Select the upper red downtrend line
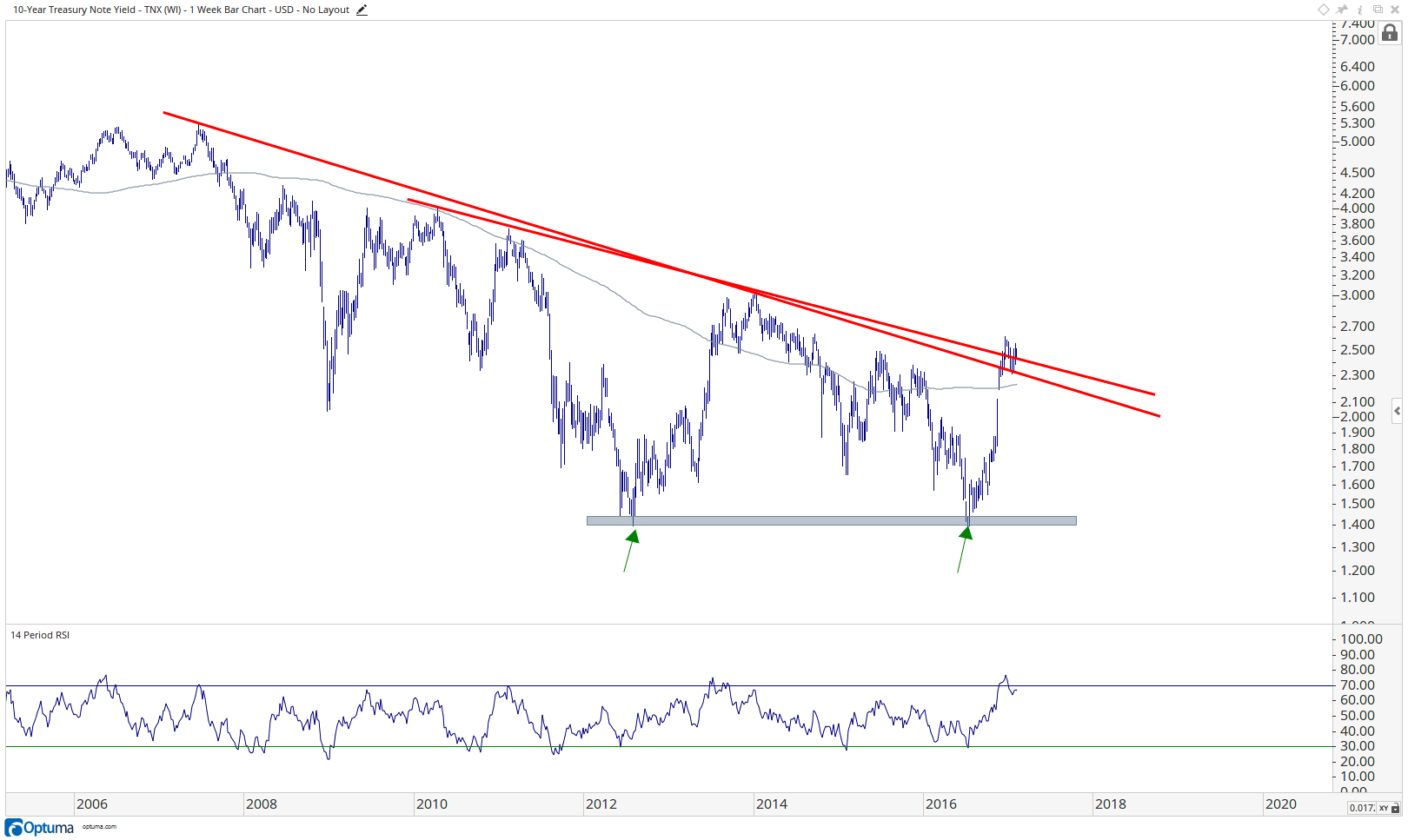Viewport: 1408px width, 840px height. 659,253
